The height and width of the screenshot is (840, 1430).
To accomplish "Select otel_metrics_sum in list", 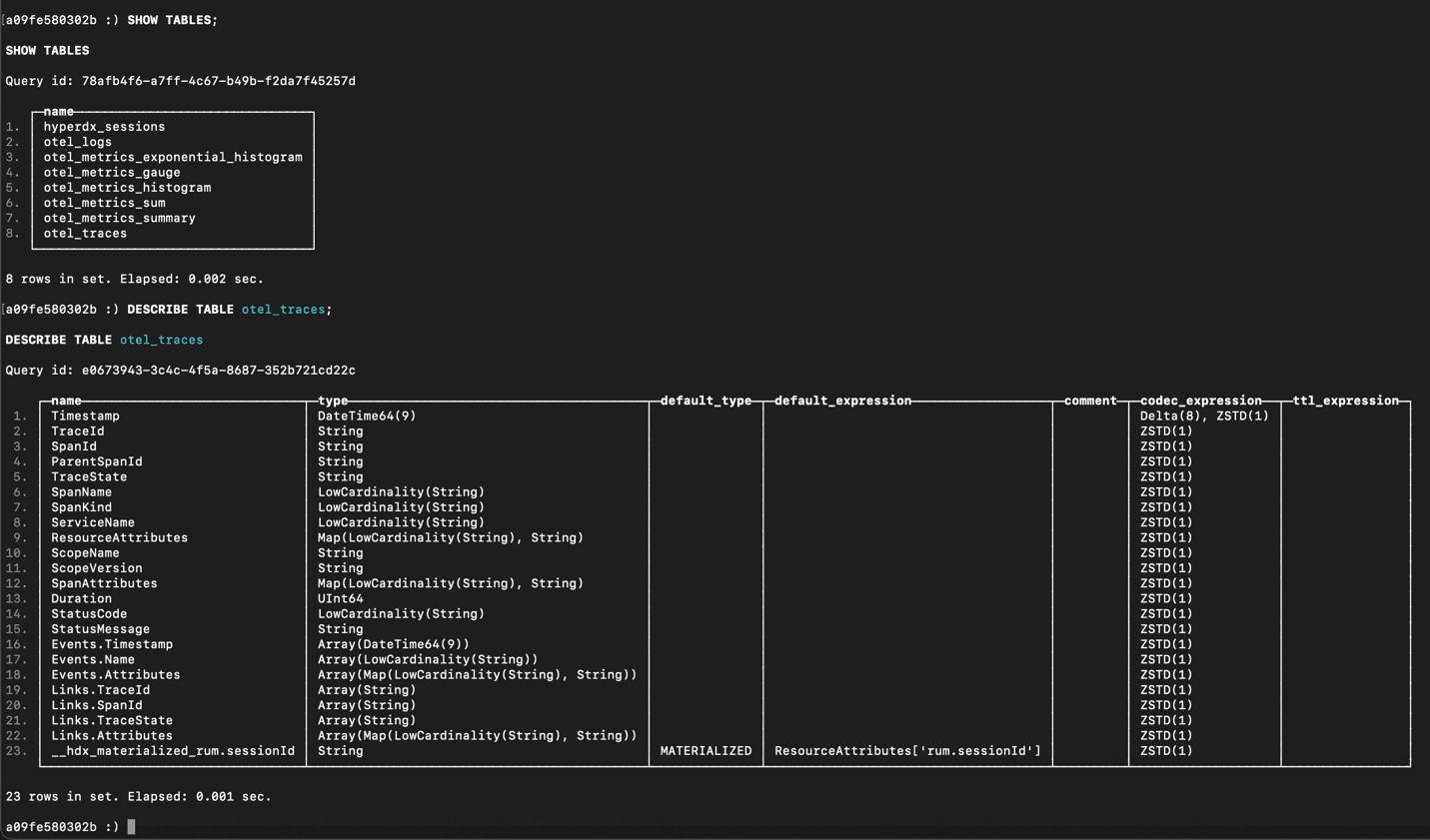I will pos(104,203).
